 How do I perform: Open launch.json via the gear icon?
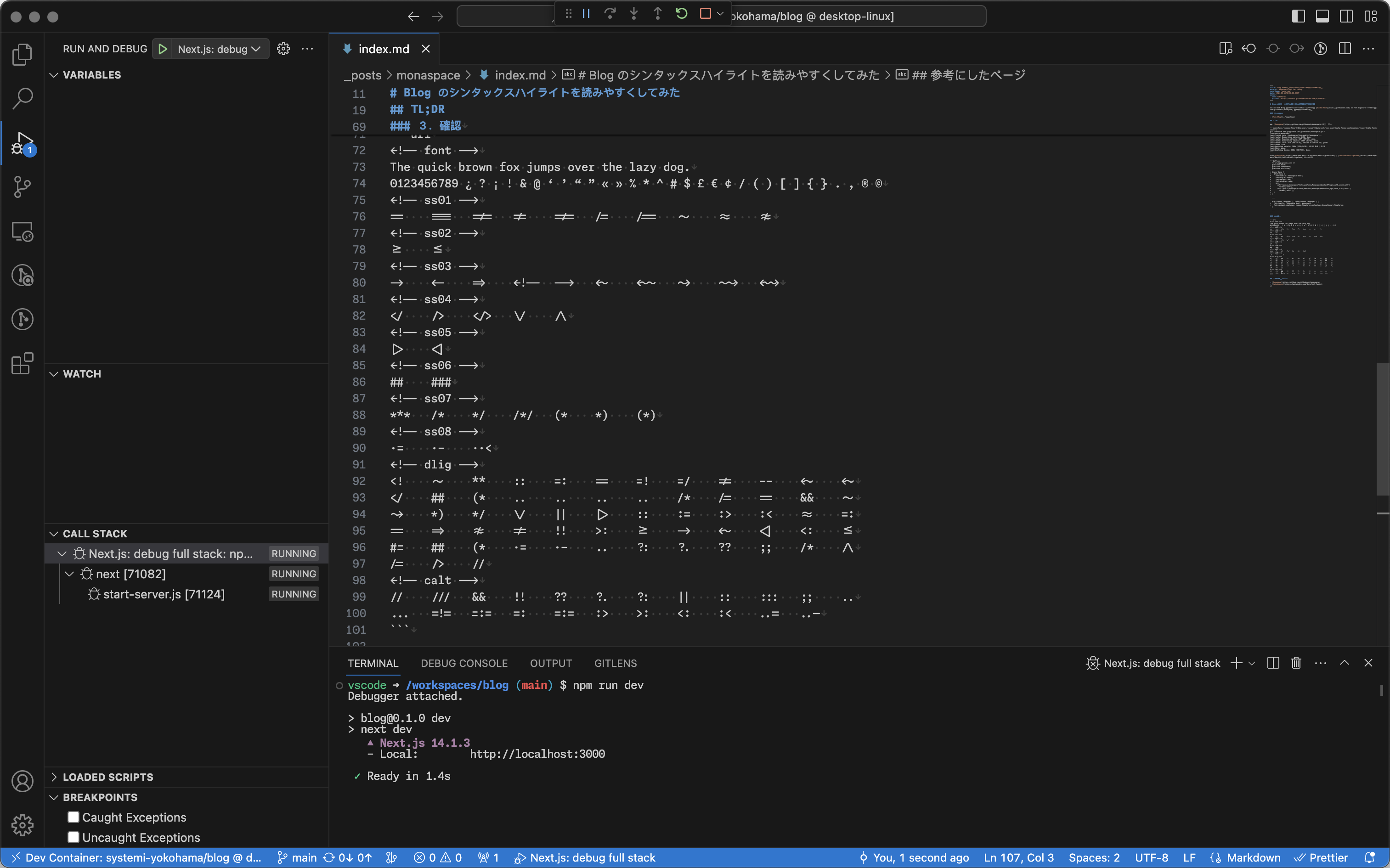(x=283, y=49)
